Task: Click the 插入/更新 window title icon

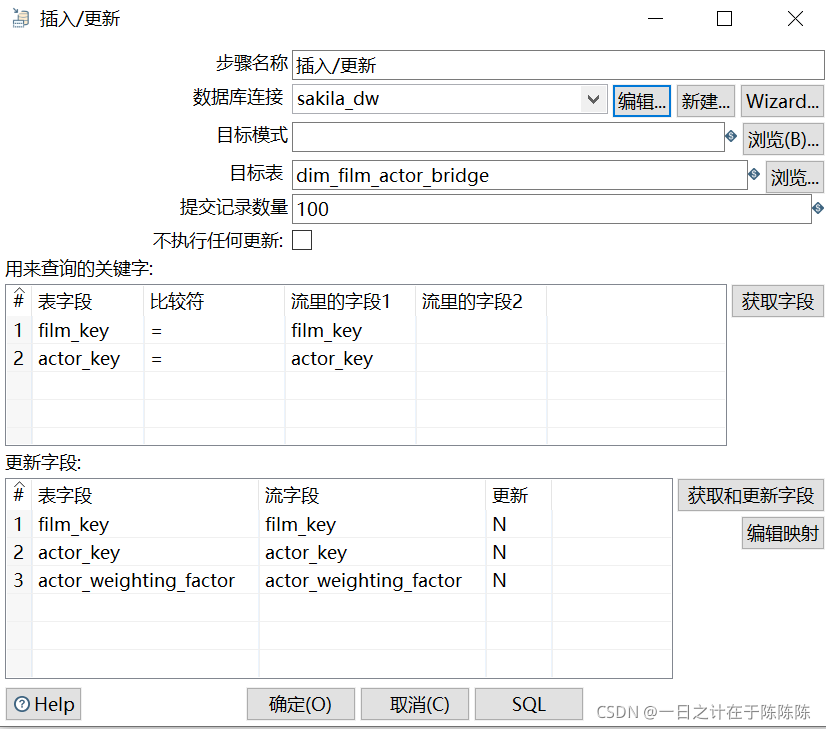Action: coord(21,18)
